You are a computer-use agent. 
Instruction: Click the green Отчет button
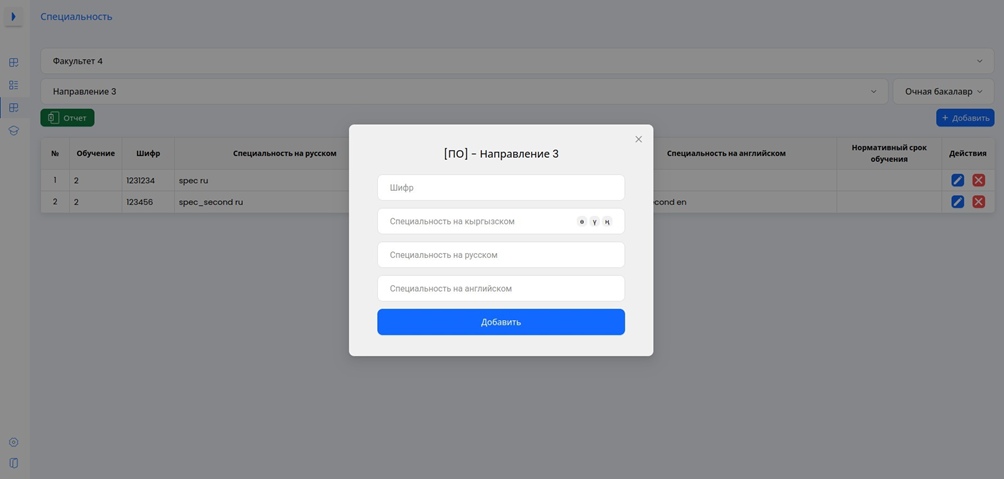[x=67, y=118]
